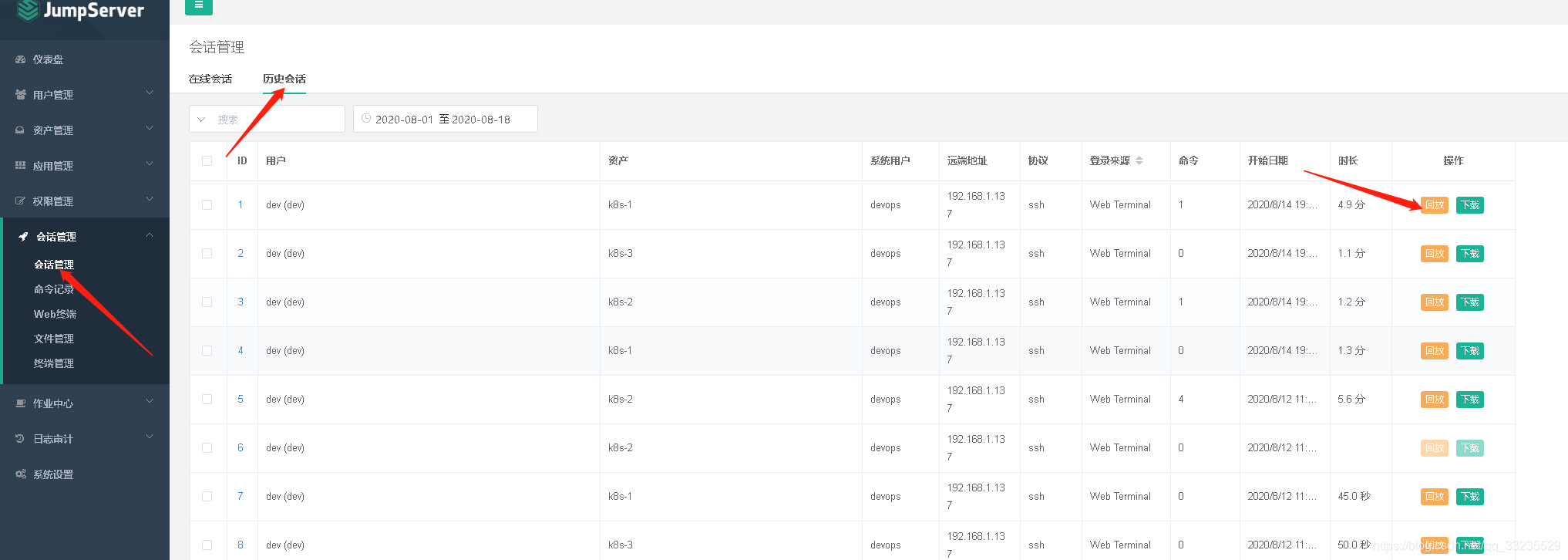Viewport: 1568px width, 560px height.
Task: Click the 搜索 search input field
Action: click(278, 120)
